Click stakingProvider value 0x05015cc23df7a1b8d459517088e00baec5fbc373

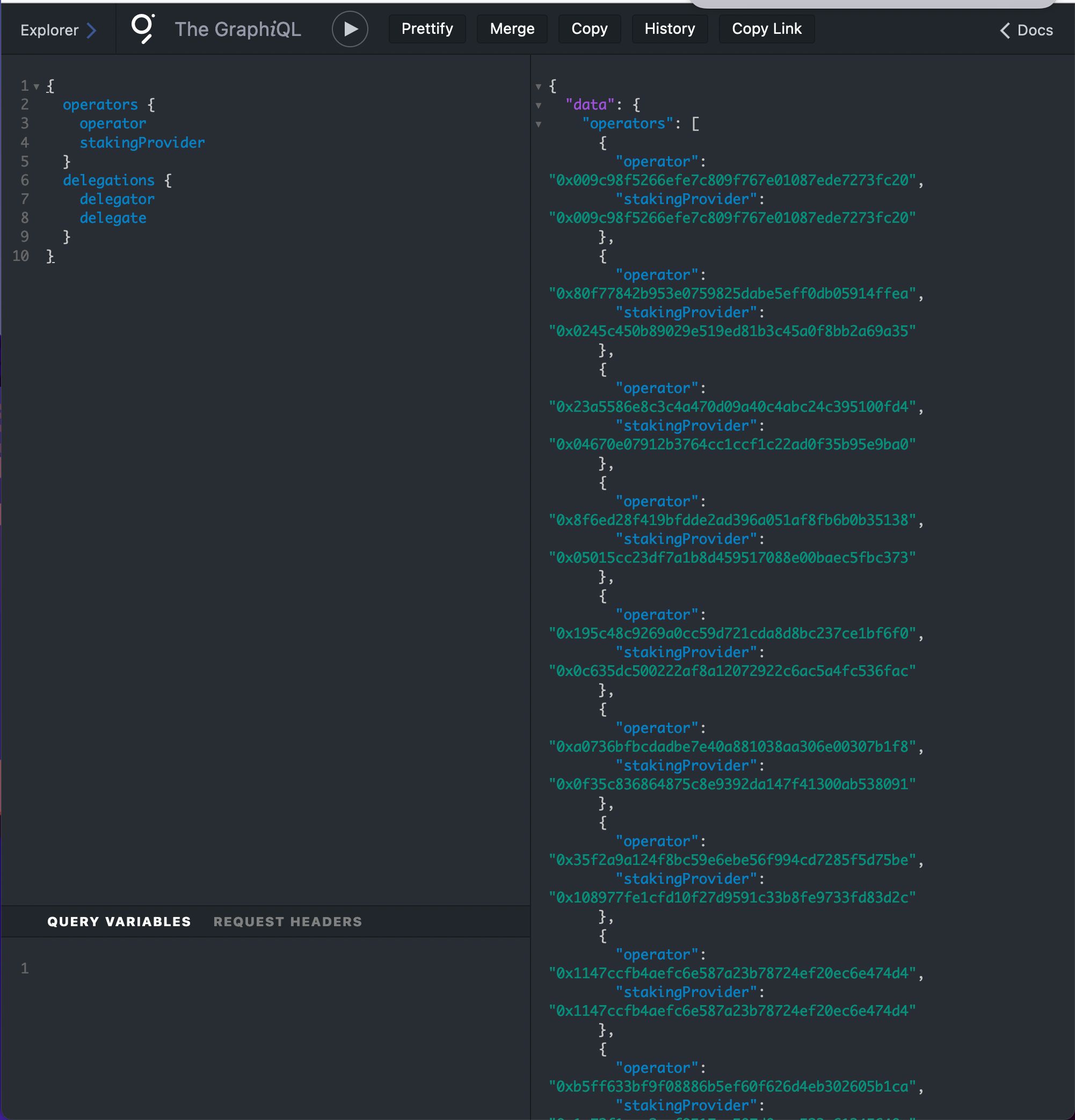point(732,557)
